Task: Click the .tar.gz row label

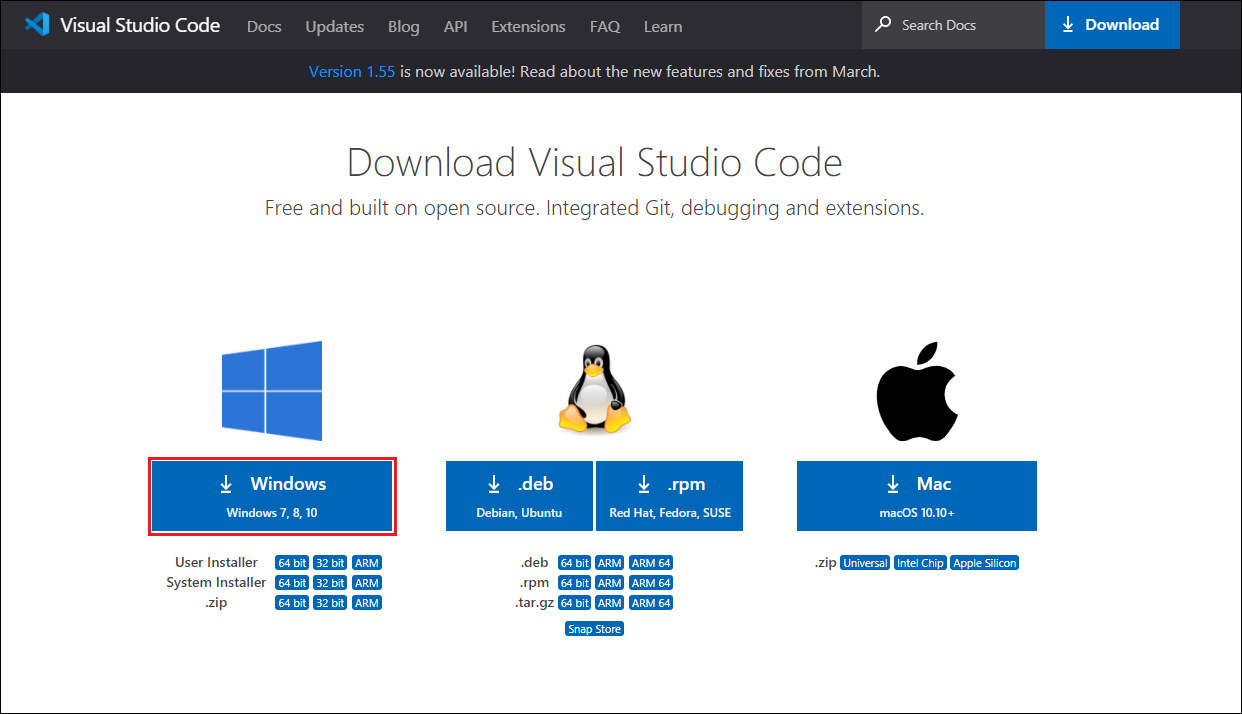Action: [534, 603]
